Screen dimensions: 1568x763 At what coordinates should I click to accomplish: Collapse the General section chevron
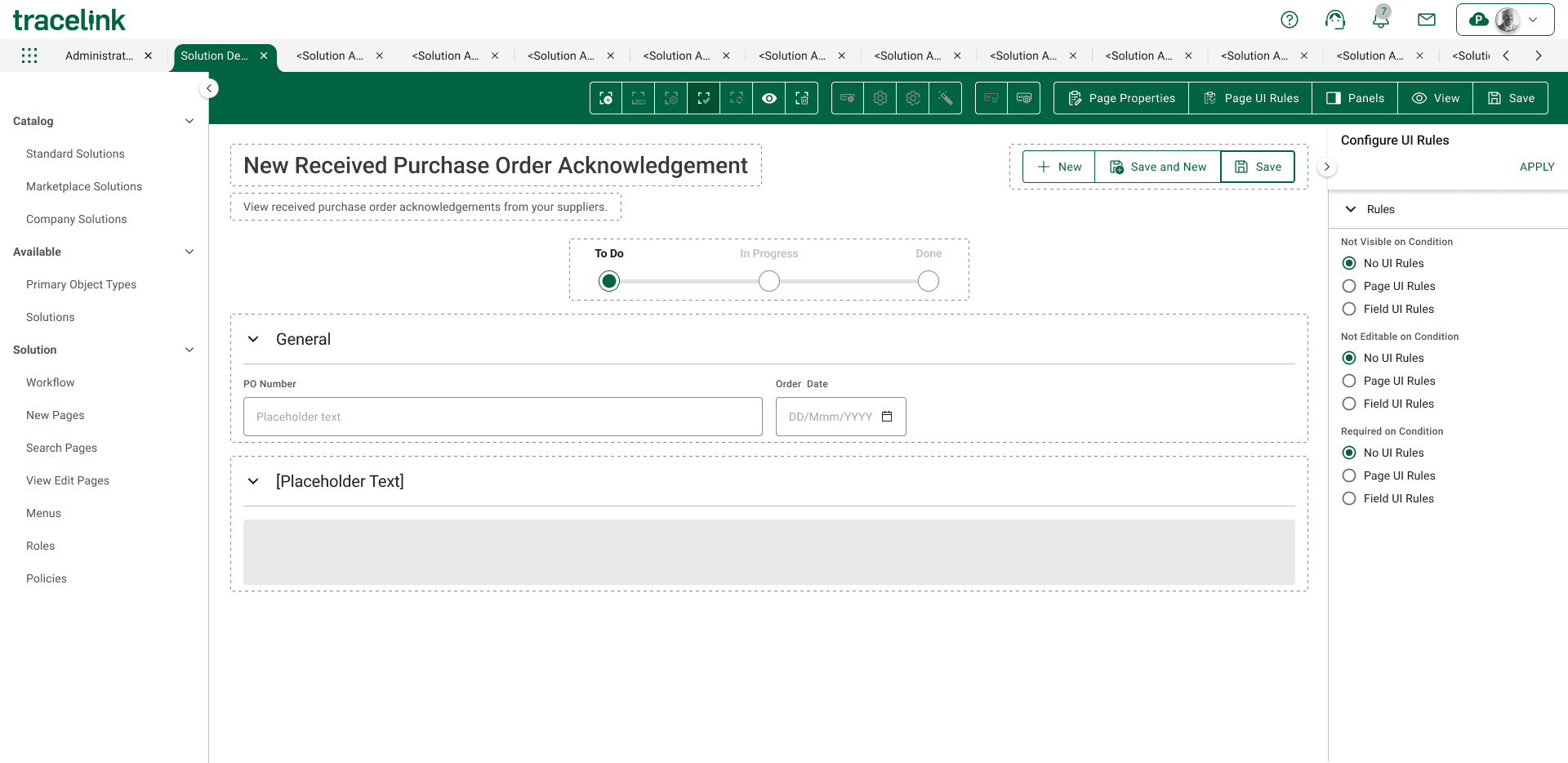253,339
